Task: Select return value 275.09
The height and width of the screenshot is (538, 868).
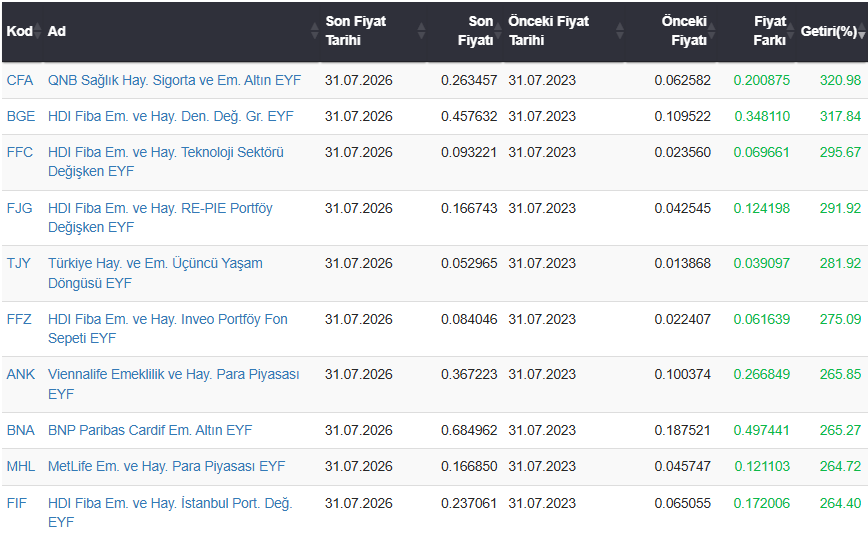Action: point(840,319)
